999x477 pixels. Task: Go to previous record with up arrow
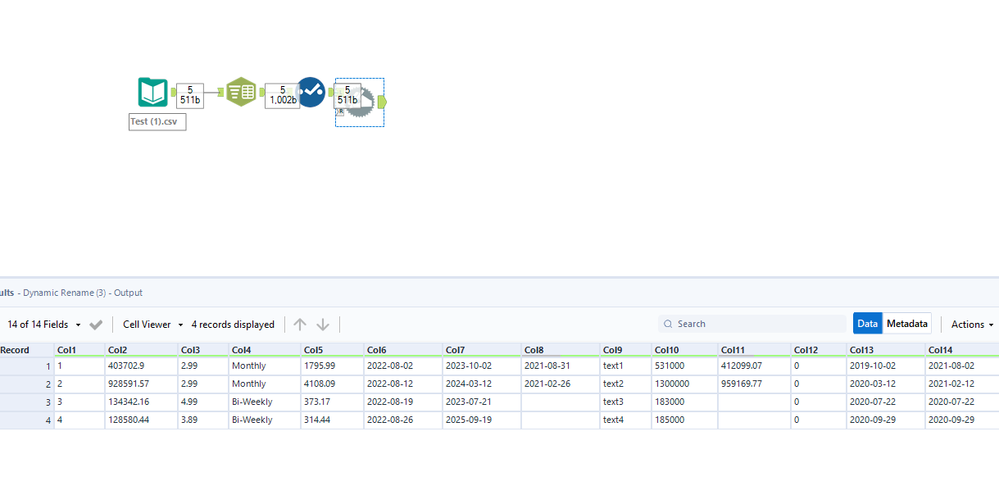300,324
